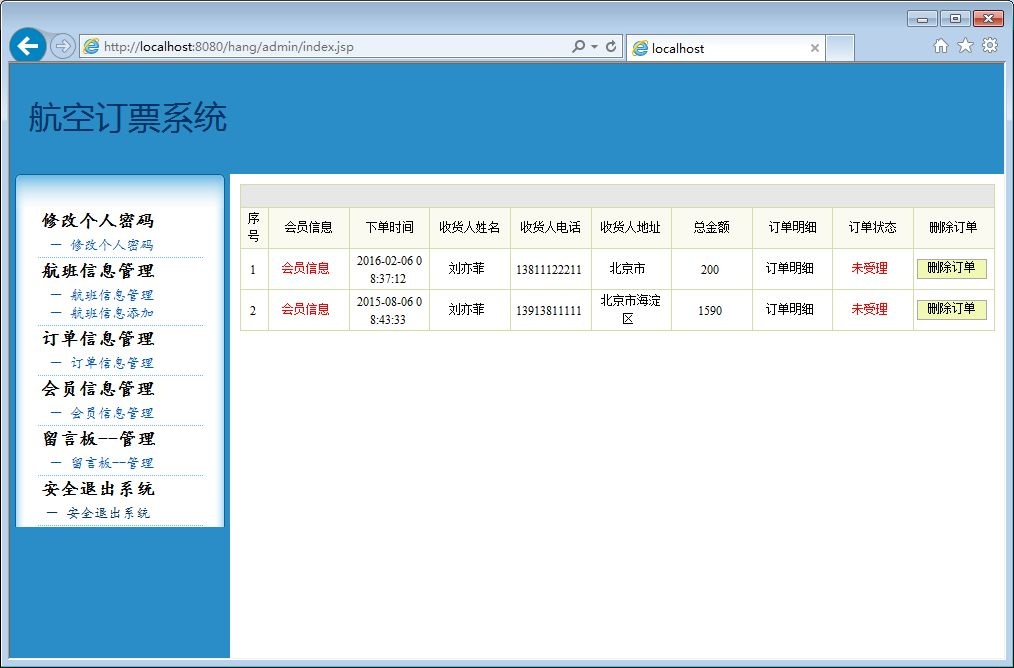Image resolution: width=1014 pixels, height=668 pixels.
Task: Click the browser forward arrow button
Action: pos(63,47)
